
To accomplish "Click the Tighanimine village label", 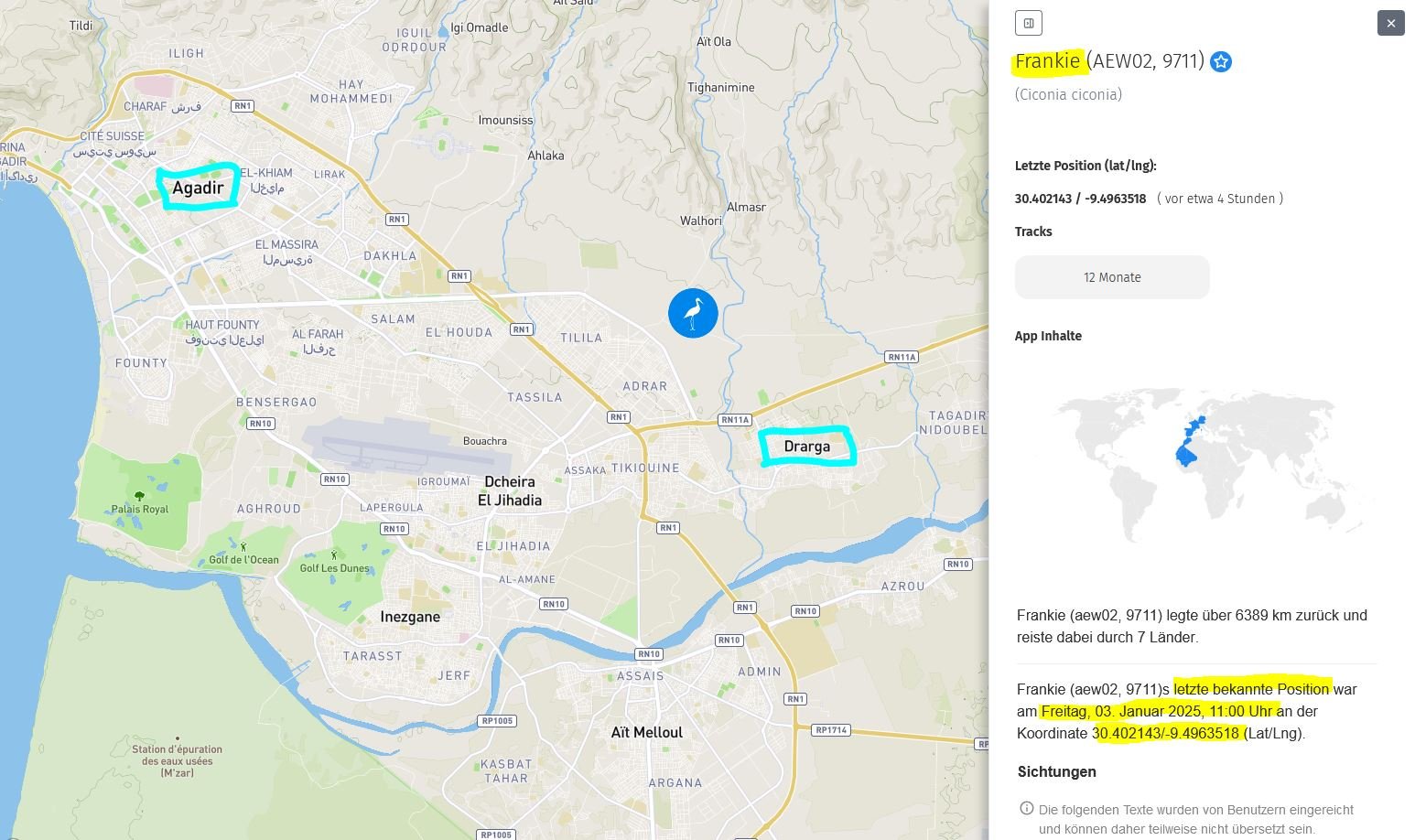I will tap(721, 88).
